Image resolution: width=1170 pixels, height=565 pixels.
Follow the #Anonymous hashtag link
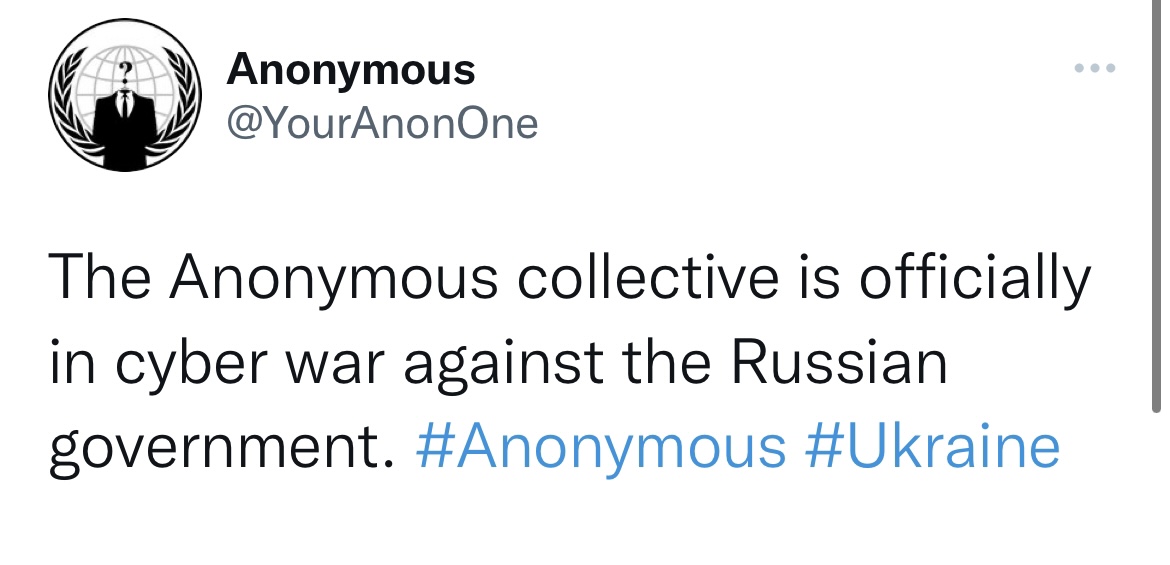pyautogui.click(x=600, y=446)
